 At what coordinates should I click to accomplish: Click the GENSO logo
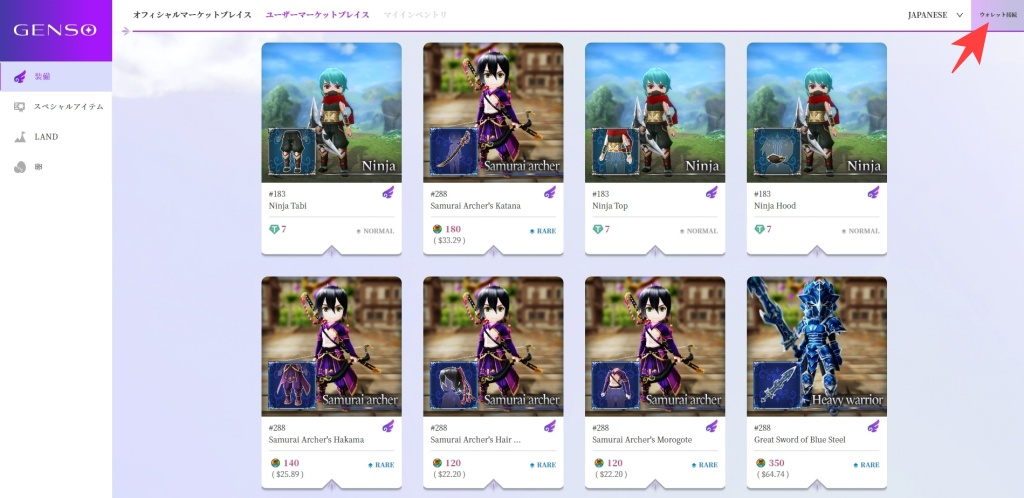click(56, 30)
